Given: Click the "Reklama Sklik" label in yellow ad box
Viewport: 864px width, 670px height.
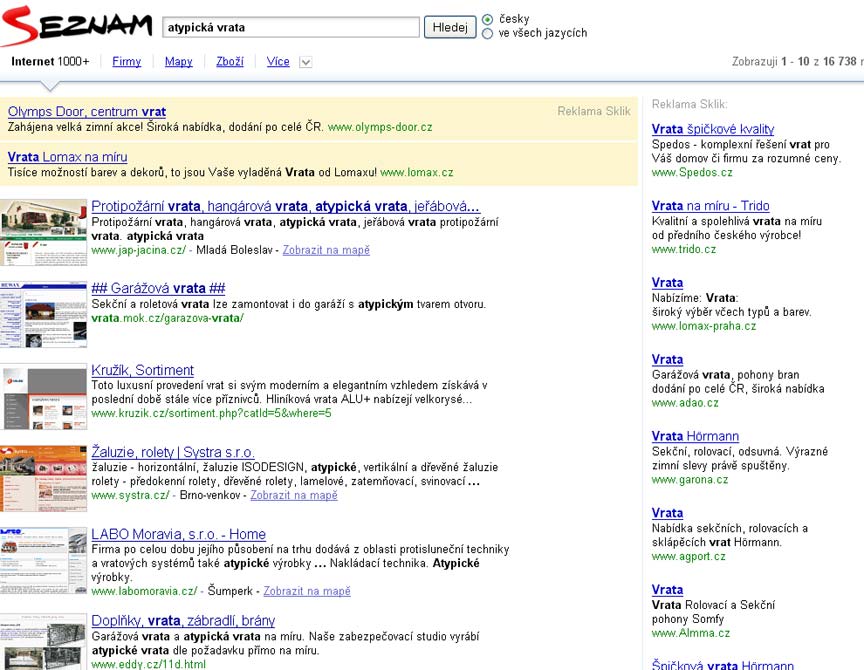Looking at the screenshot, I should (594, 111).
